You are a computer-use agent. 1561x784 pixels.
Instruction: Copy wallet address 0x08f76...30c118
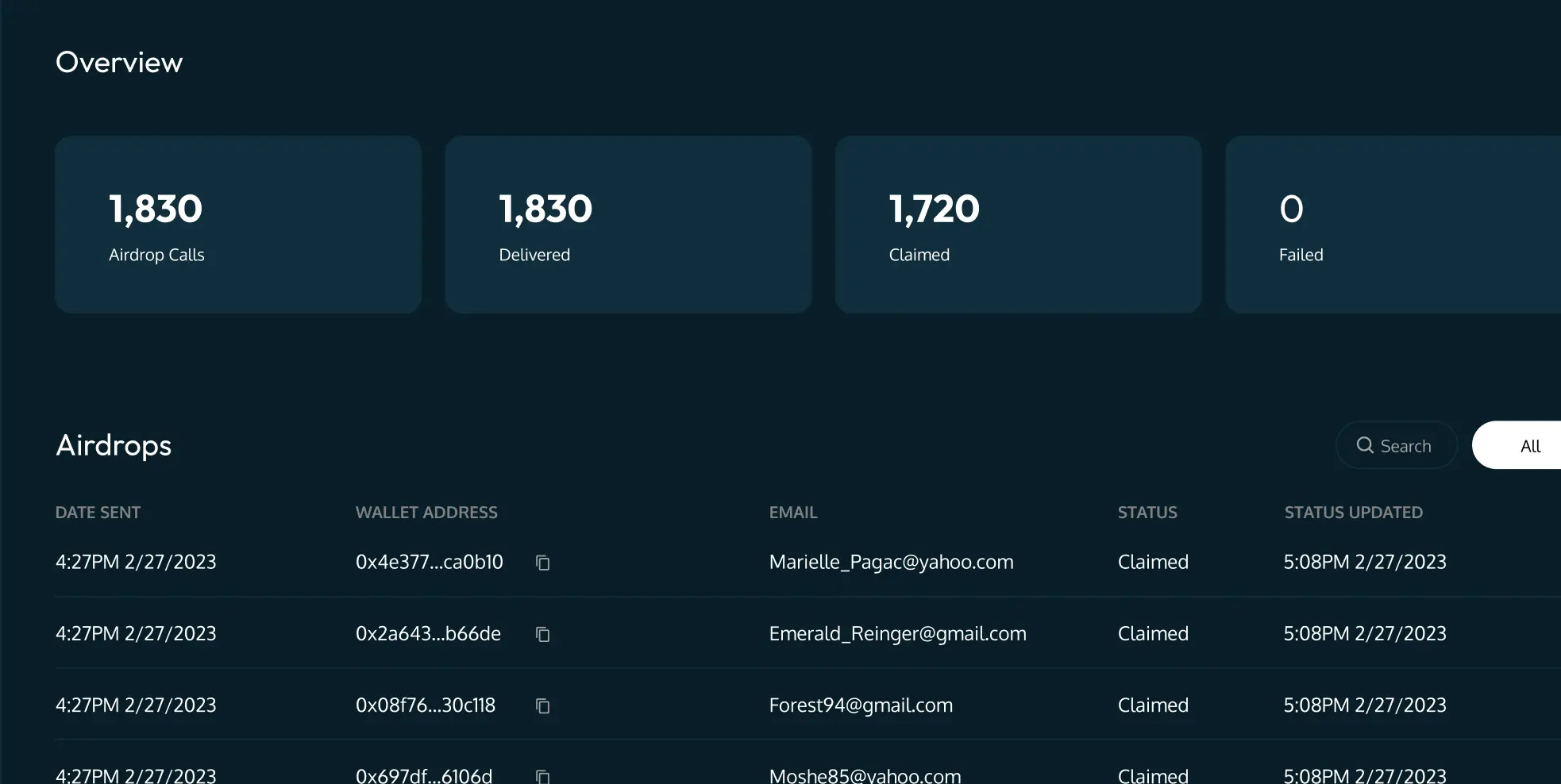pyautogui.click(x=543, y=705)
